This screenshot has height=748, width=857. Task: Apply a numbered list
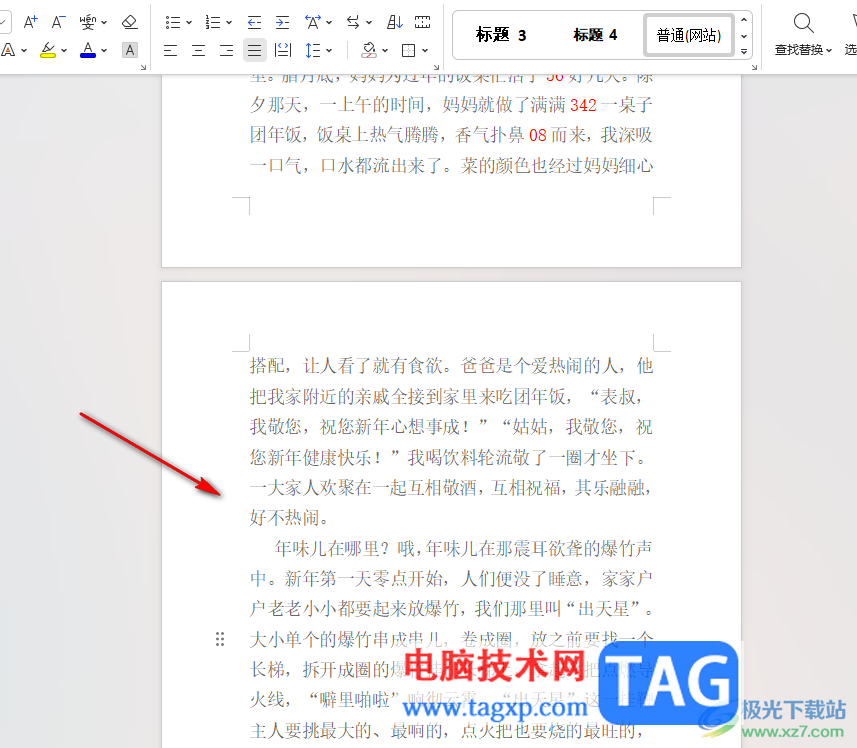point(213,22)
